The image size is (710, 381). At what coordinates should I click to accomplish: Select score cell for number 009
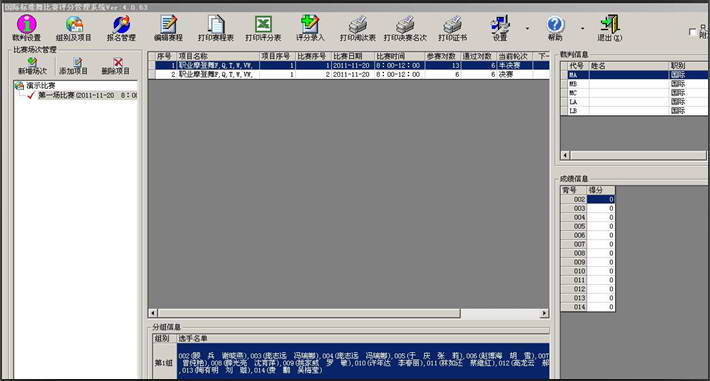tap(601, 262)
